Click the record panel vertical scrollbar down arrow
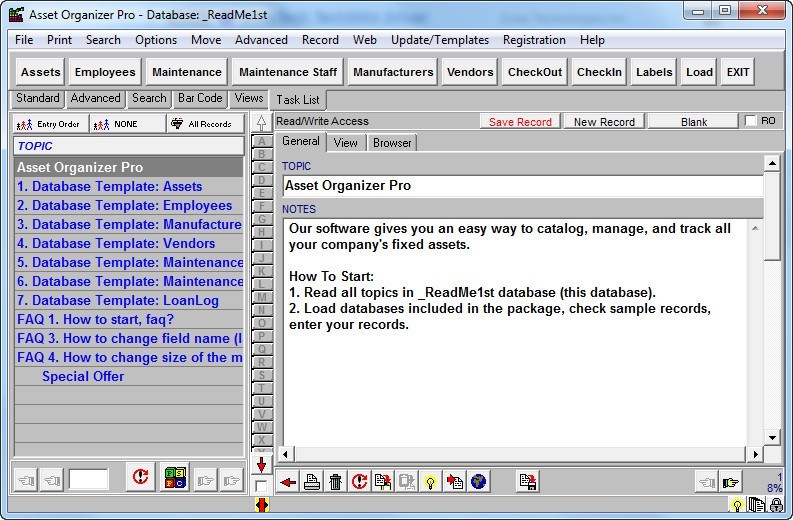 (772, 438)
